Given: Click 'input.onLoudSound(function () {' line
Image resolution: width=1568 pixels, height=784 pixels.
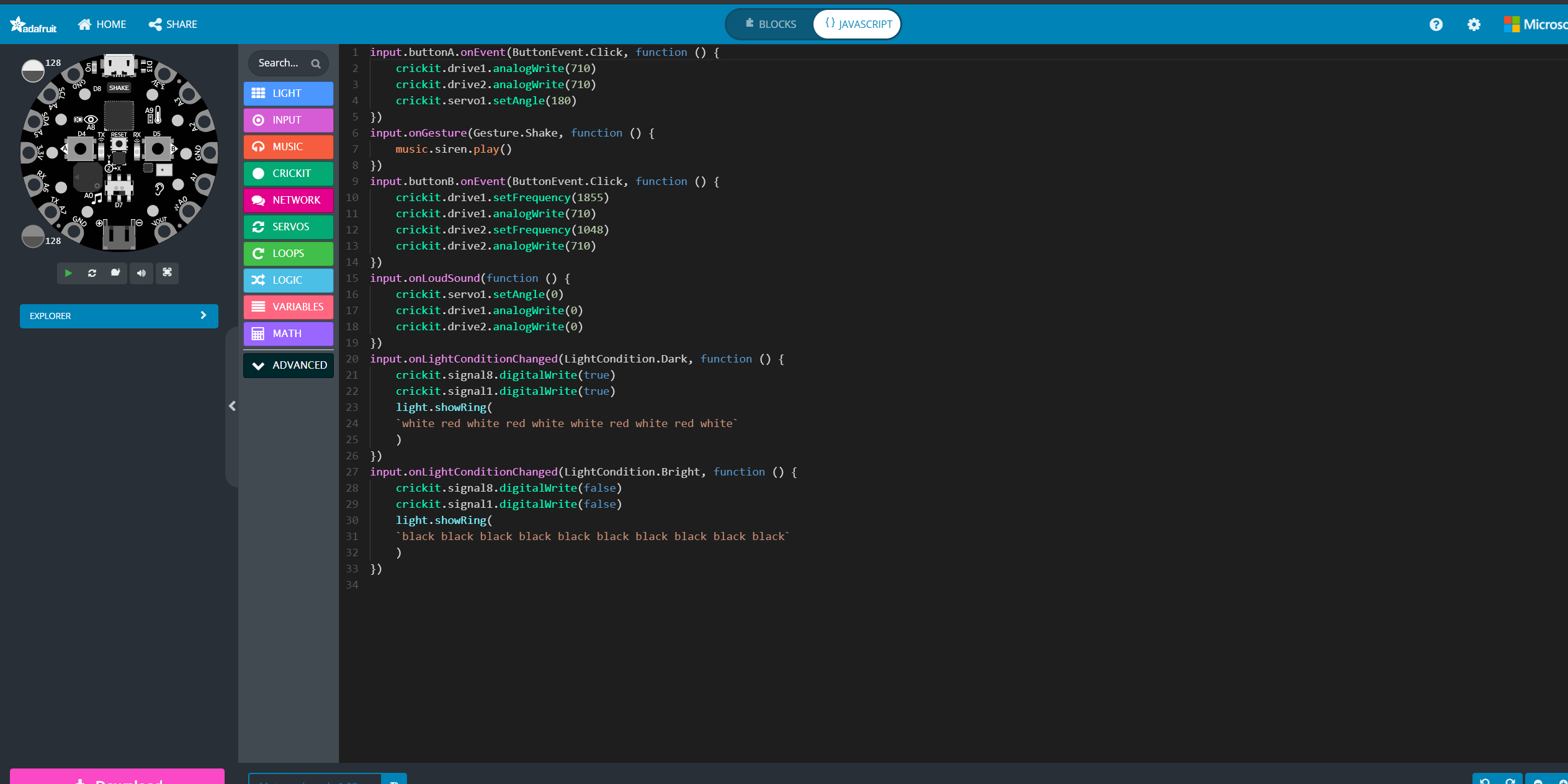Looking at the screenshot, I should [470, 278].
